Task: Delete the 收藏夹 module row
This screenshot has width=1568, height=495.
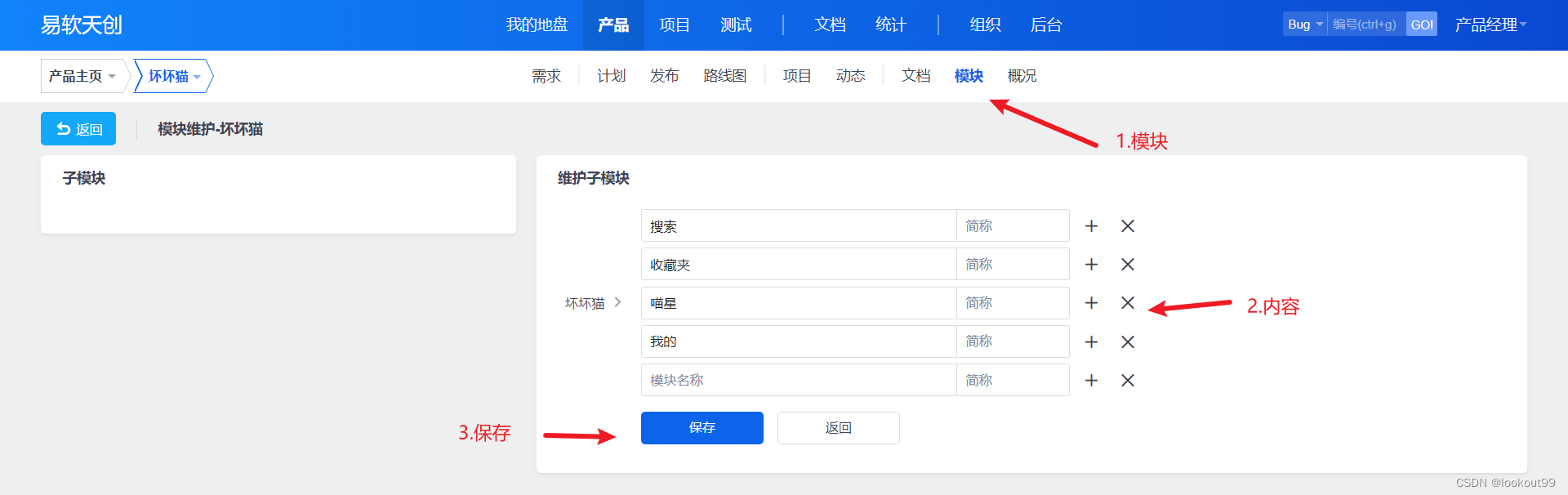Action: [x=1128, y=264]
